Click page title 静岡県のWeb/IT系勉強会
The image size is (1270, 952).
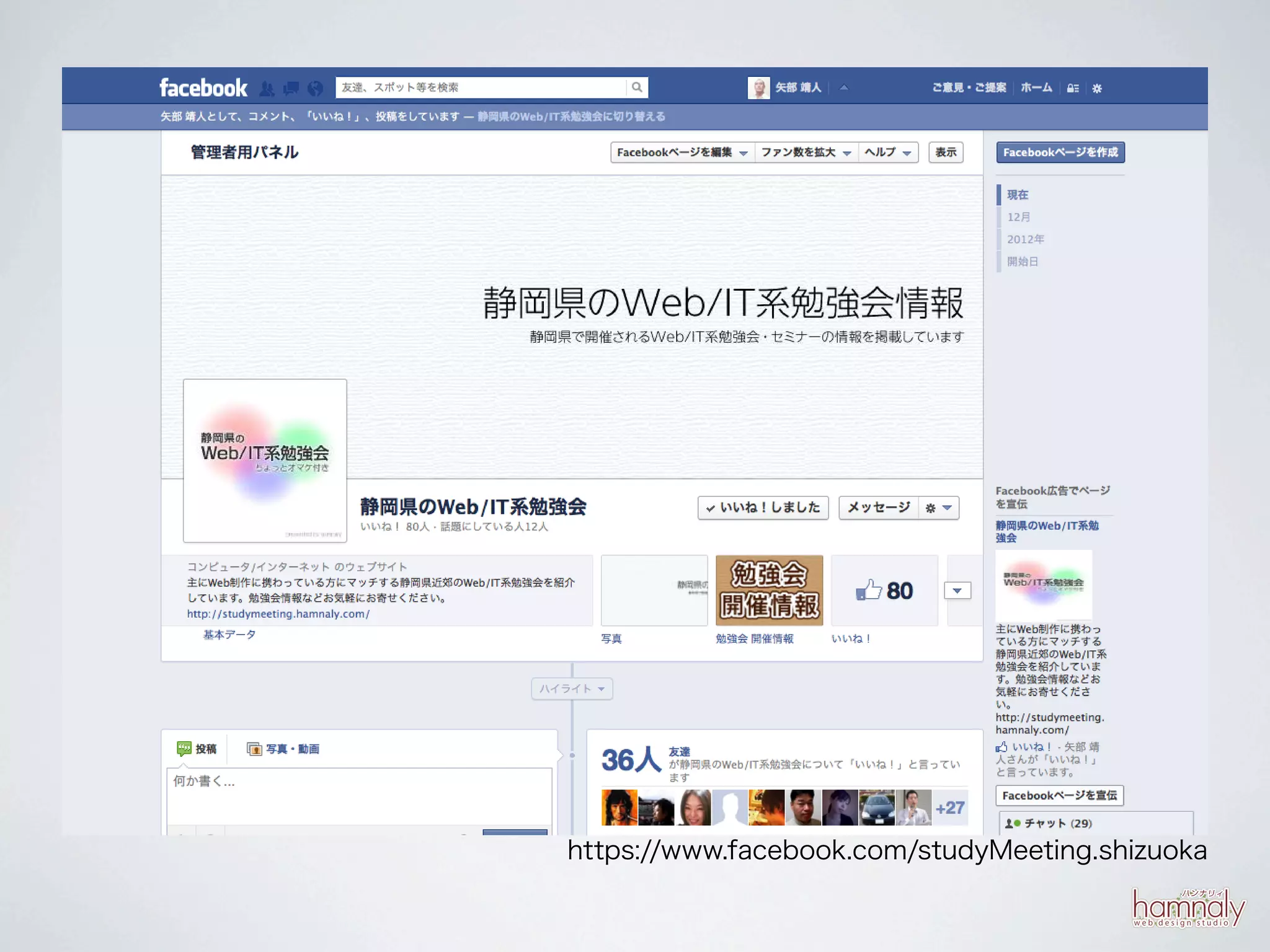pyautogui.click(x=474, y=507)
